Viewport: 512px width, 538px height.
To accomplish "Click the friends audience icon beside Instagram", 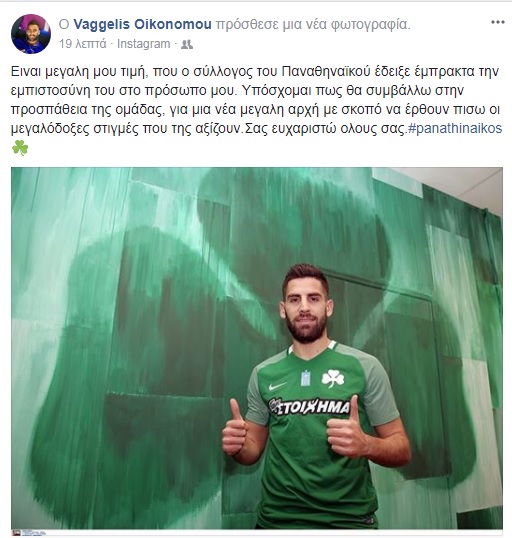I will click(187, 44).
